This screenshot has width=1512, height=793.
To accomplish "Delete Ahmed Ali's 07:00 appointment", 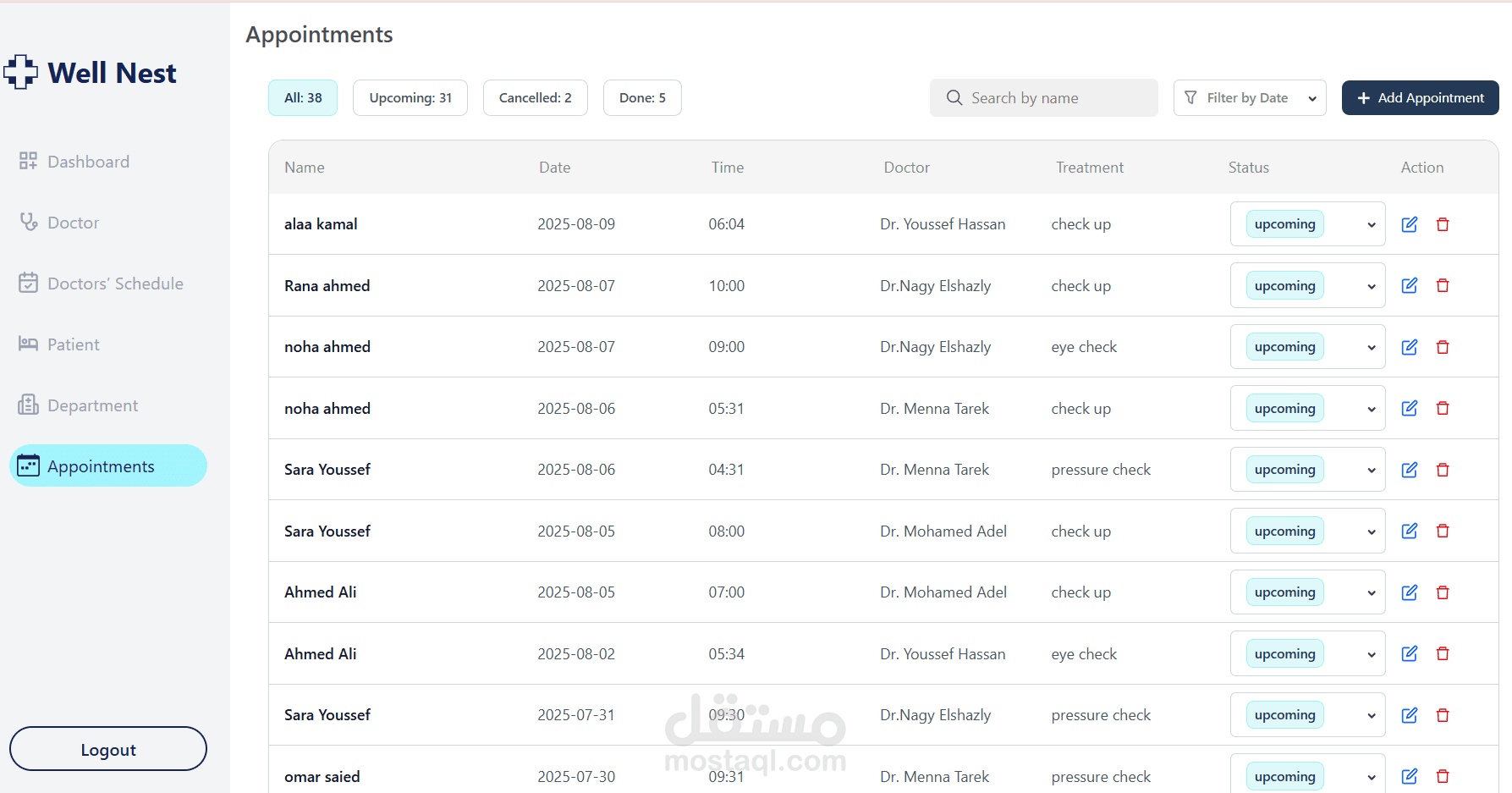I will pyautogui.click(x=1443, y=592).
